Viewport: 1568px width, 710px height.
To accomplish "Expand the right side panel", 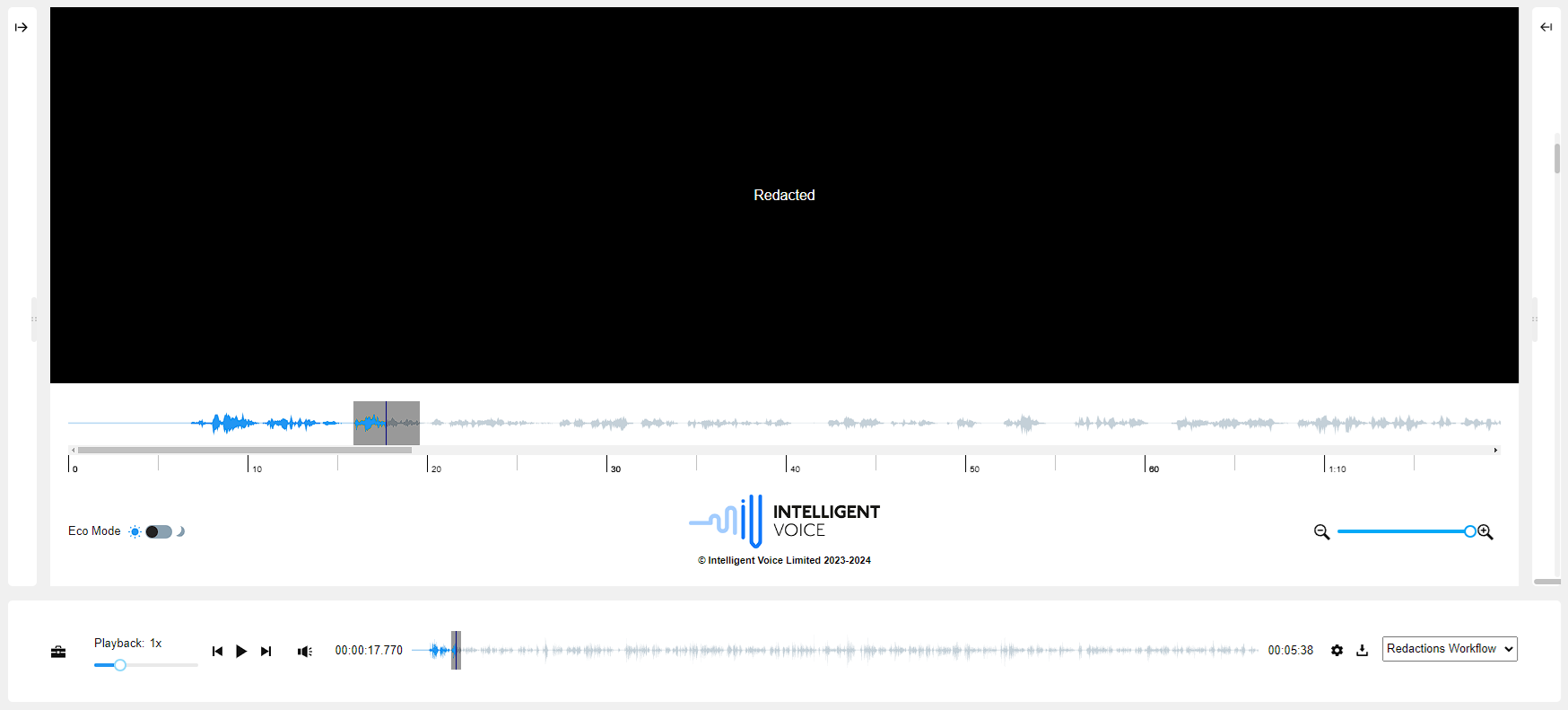I will (1546, 28).
